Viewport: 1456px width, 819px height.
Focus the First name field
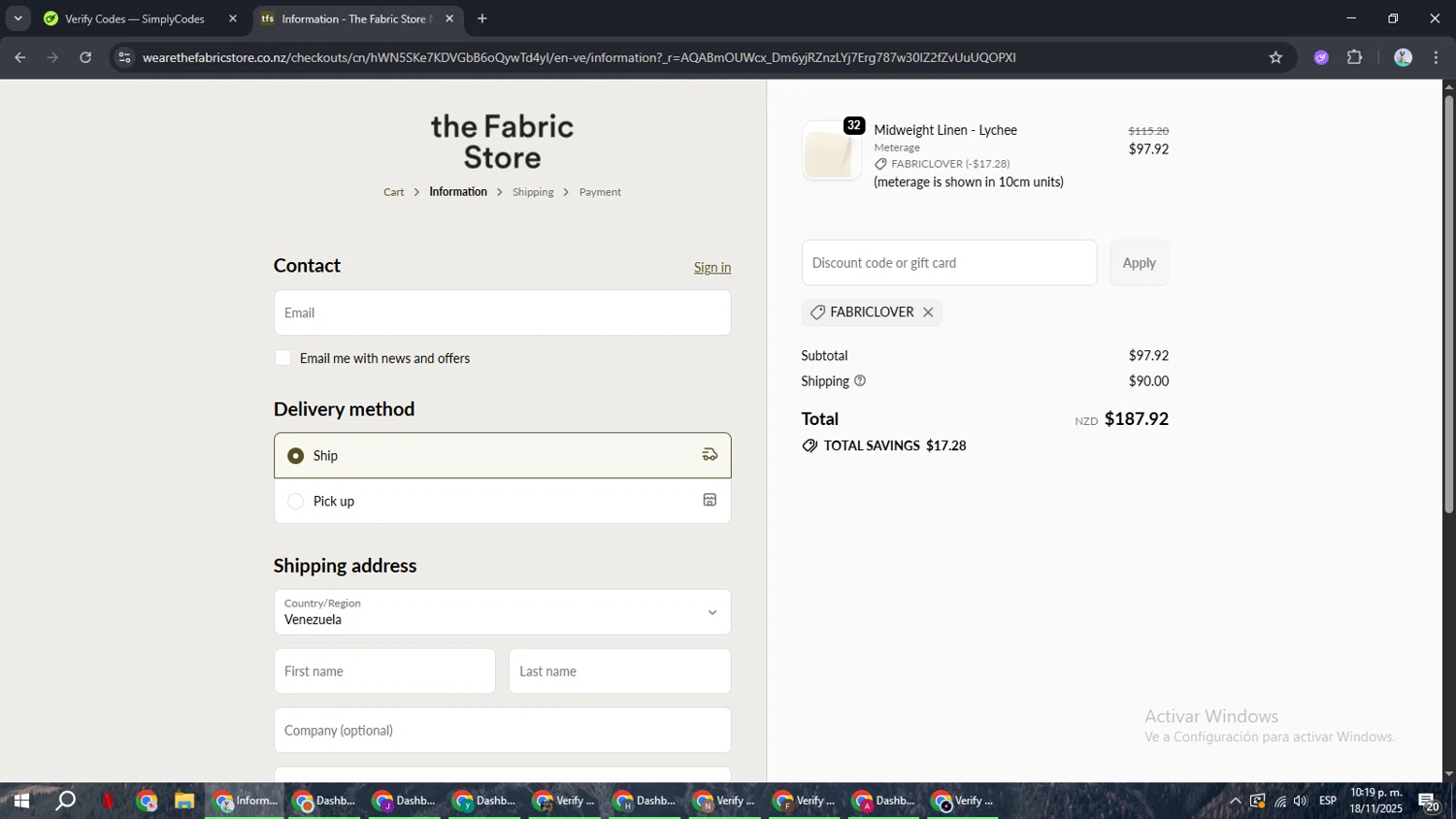[384, 672]
